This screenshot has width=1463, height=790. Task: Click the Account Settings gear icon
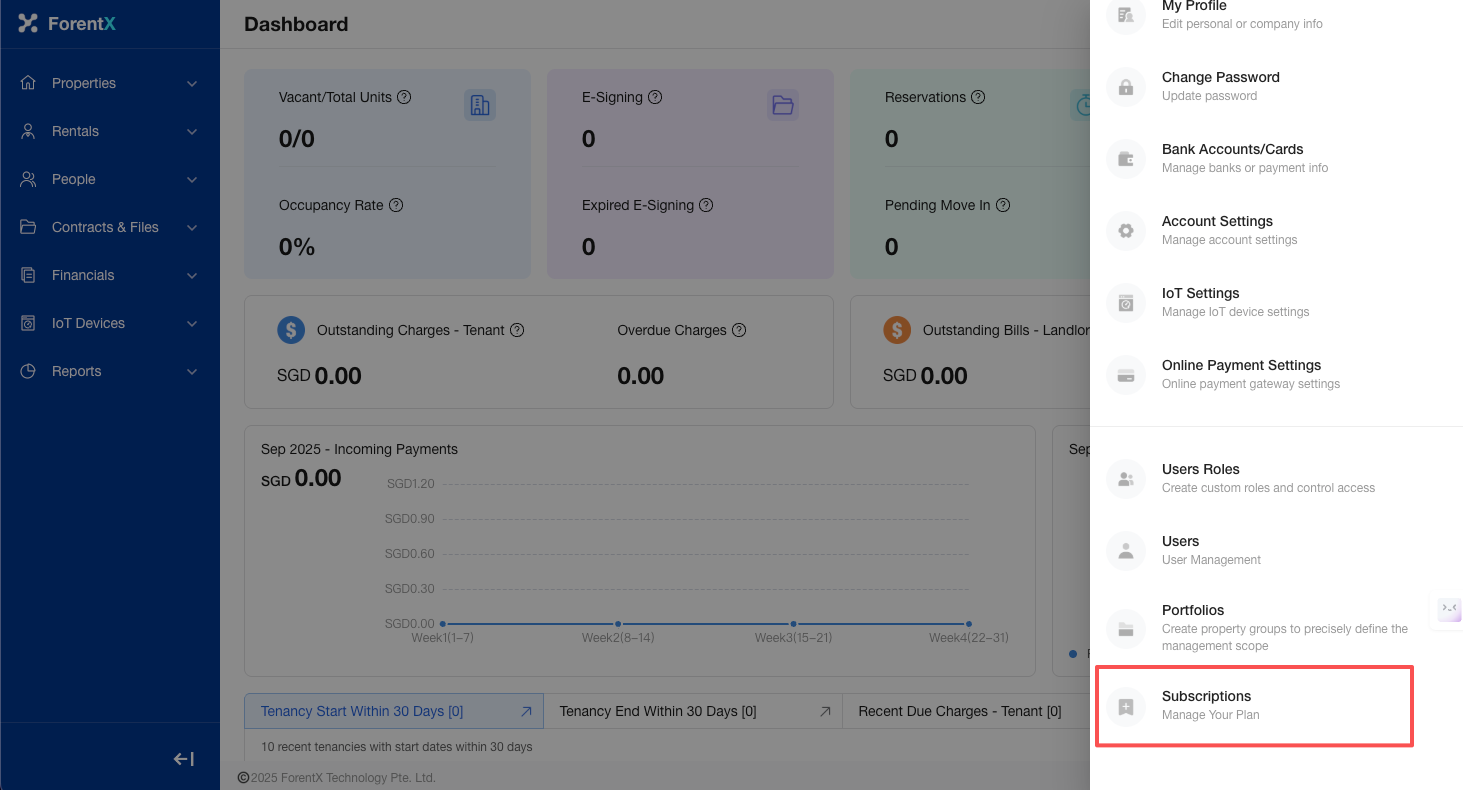pos(1126,231)
